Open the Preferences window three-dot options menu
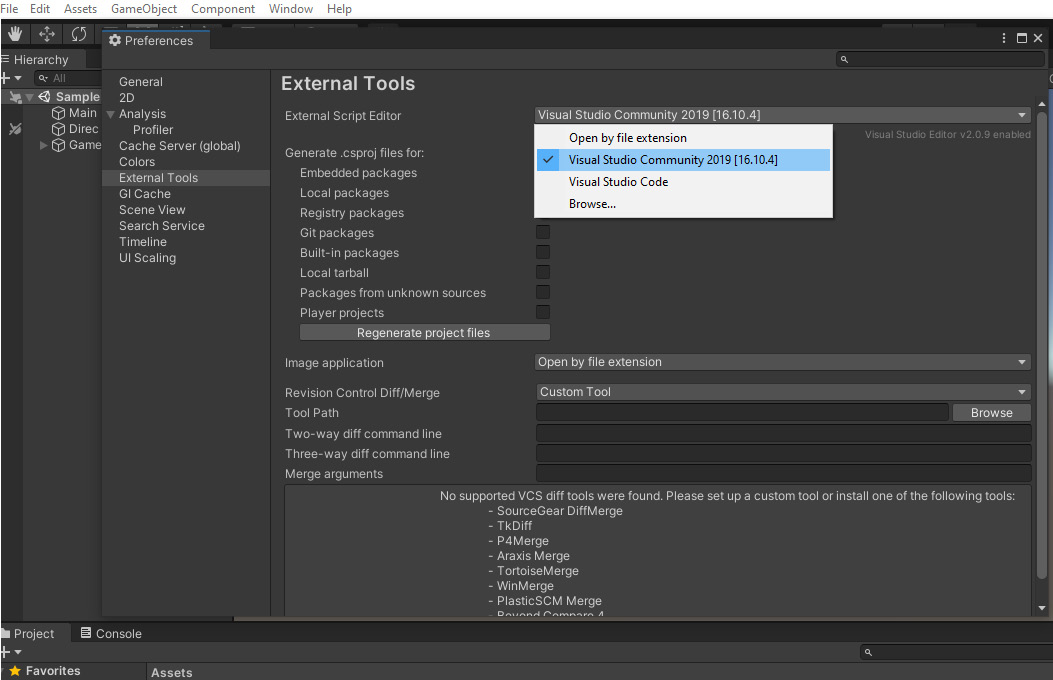The image size is (1053, 680). click(1003, 38)
